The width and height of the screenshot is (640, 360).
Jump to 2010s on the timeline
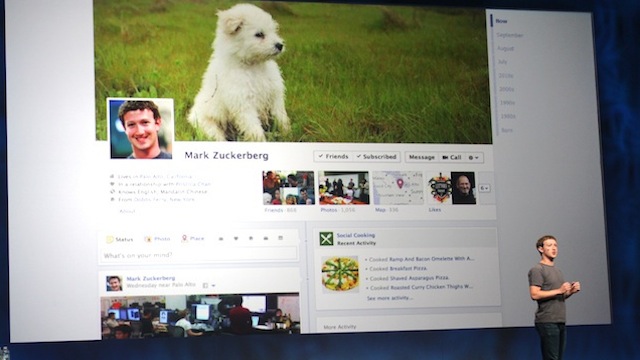point(506,76)
